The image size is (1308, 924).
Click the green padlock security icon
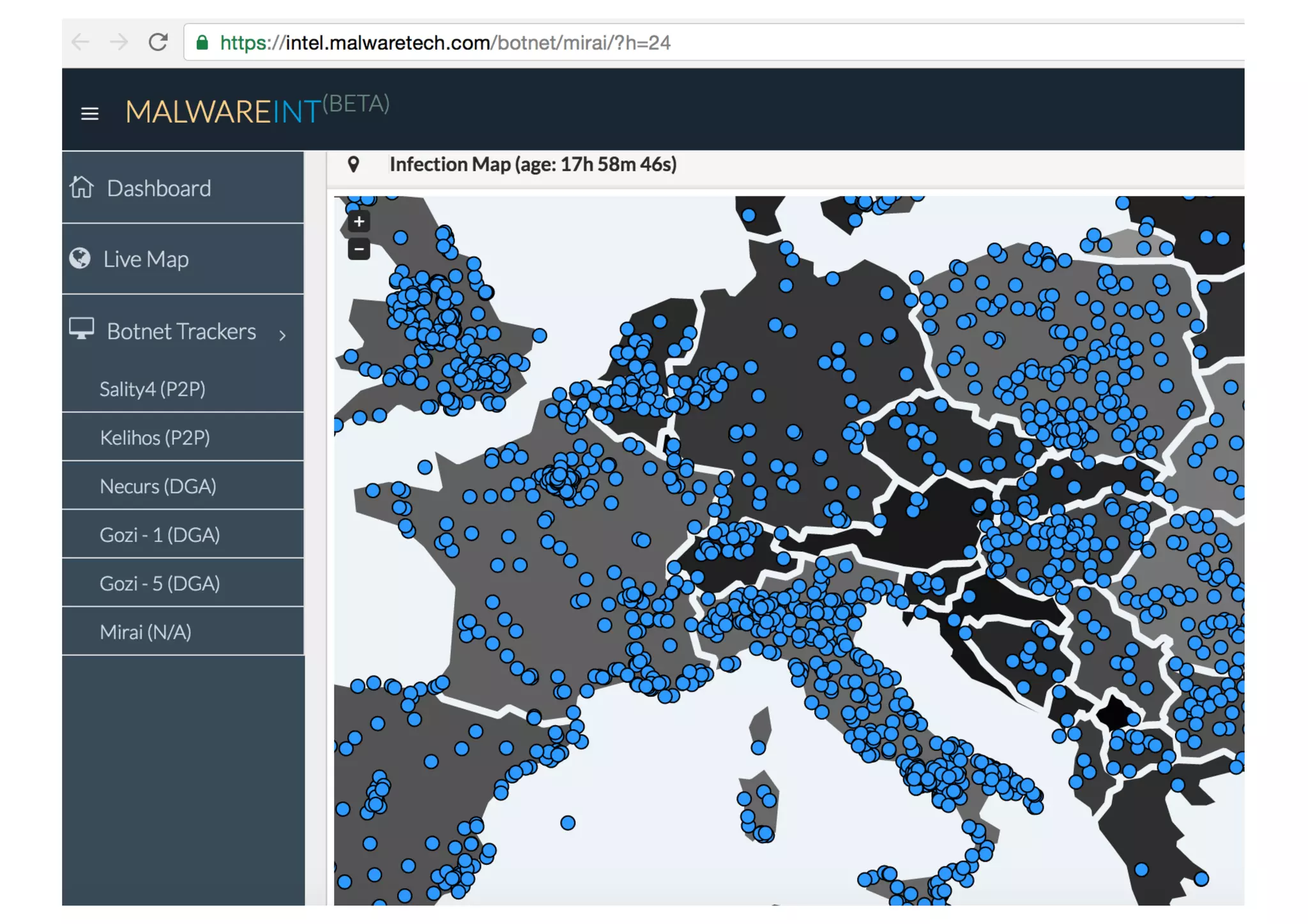[x=202, y=43]
